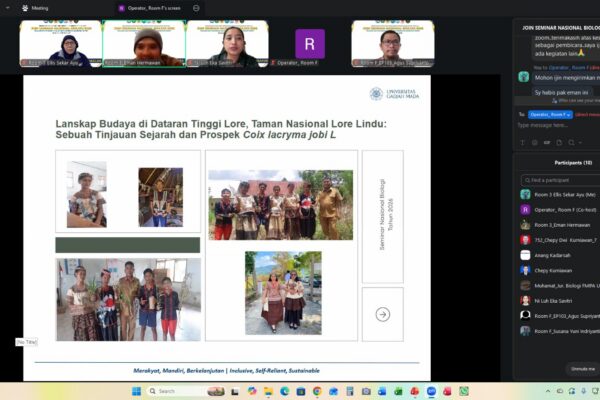Screen dimensions: 600x400
Task: Open the Meeting info tab at top
Action: click(35, 8)
